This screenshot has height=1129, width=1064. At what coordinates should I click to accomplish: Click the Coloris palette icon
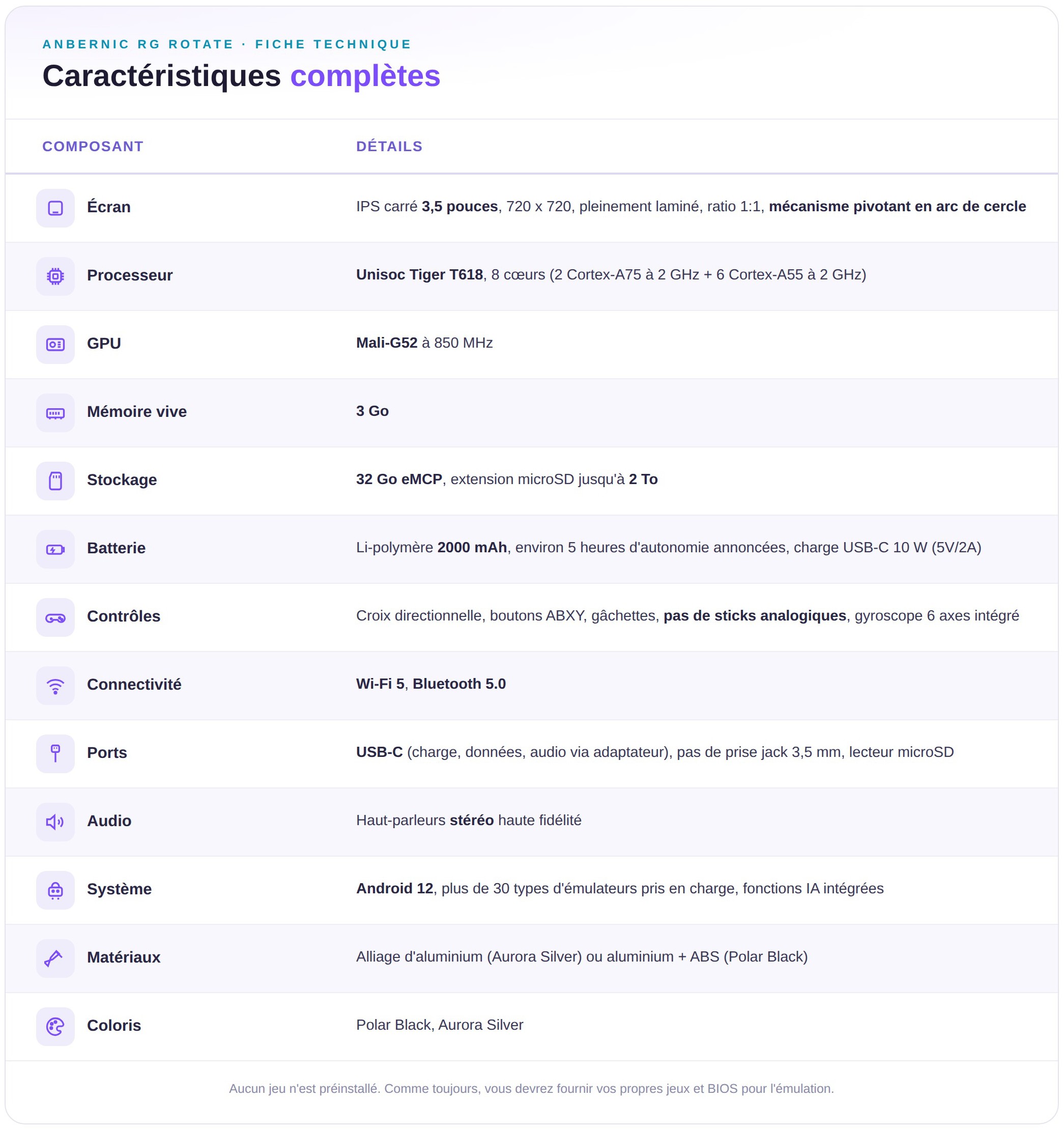point(55,1026)
